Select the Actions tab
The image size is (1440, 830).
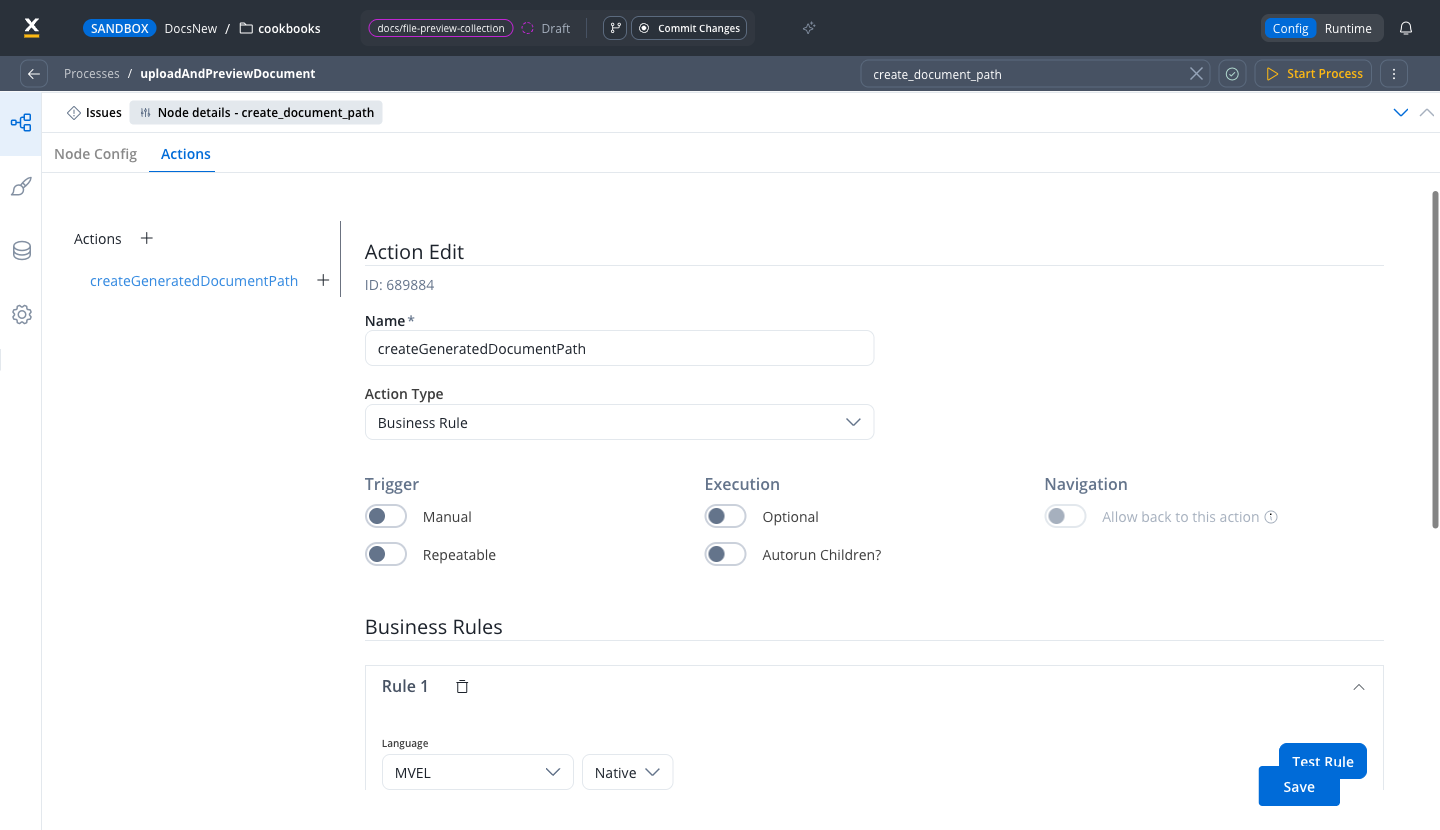coord(186,154)
